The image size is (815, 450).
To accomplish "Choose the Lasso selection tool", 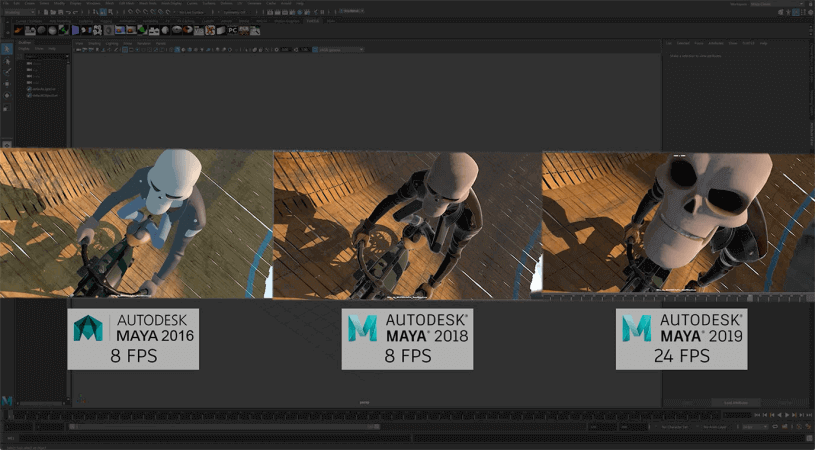I will click(7, 61).
